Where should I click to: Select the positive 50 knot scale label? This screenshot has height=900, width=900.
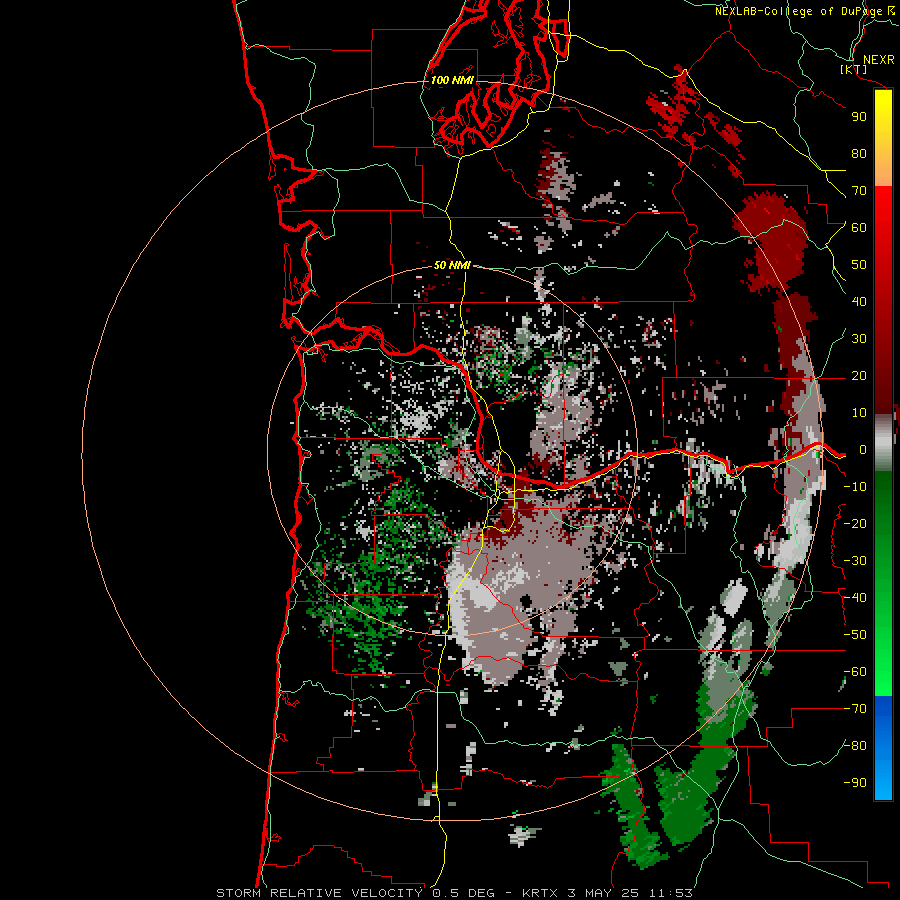[859, 265]
